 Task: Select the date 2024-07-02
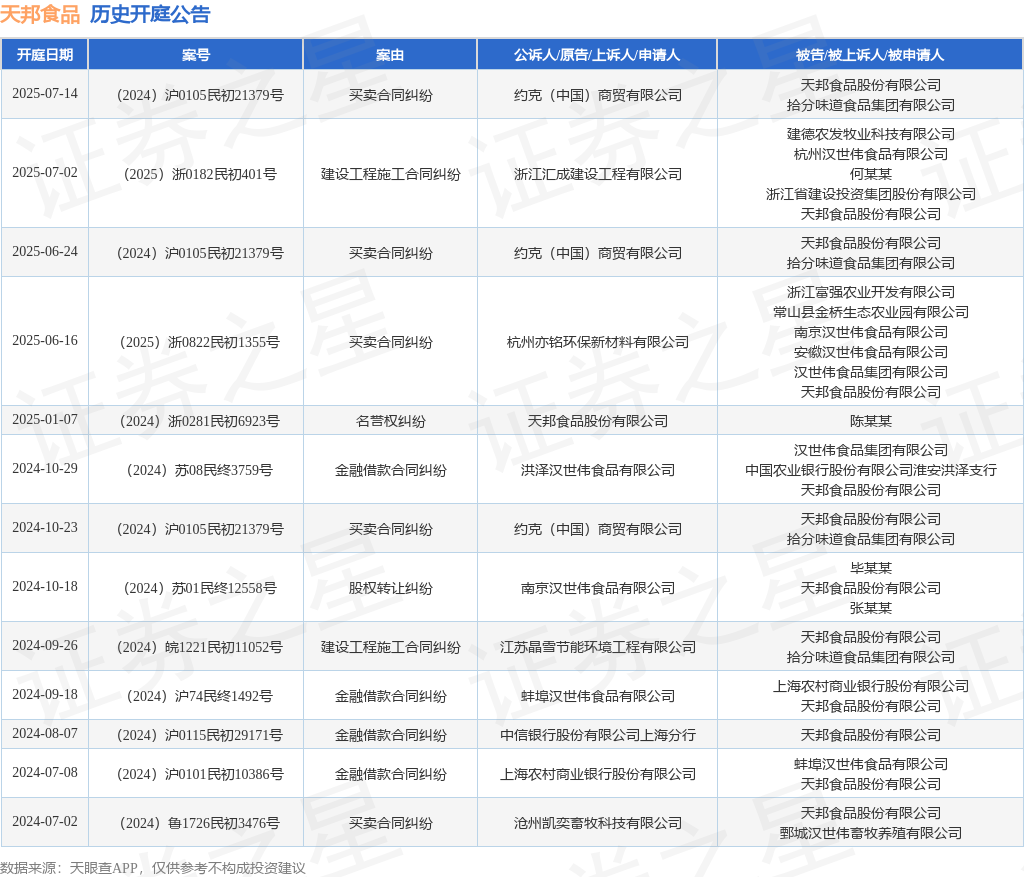click(44, 821)
